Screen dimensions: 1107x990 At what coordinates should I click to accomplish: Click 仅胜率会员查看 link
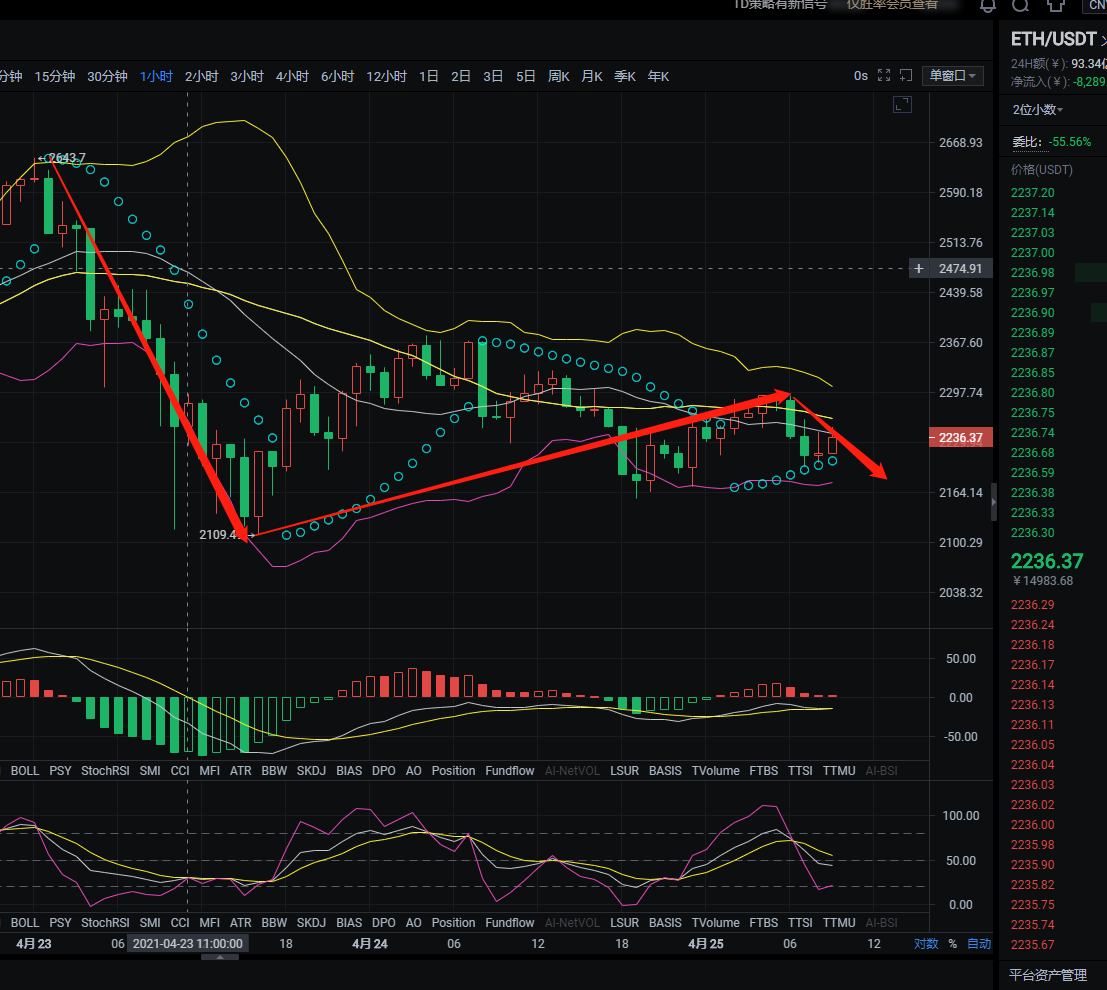[x=892, y=5]
